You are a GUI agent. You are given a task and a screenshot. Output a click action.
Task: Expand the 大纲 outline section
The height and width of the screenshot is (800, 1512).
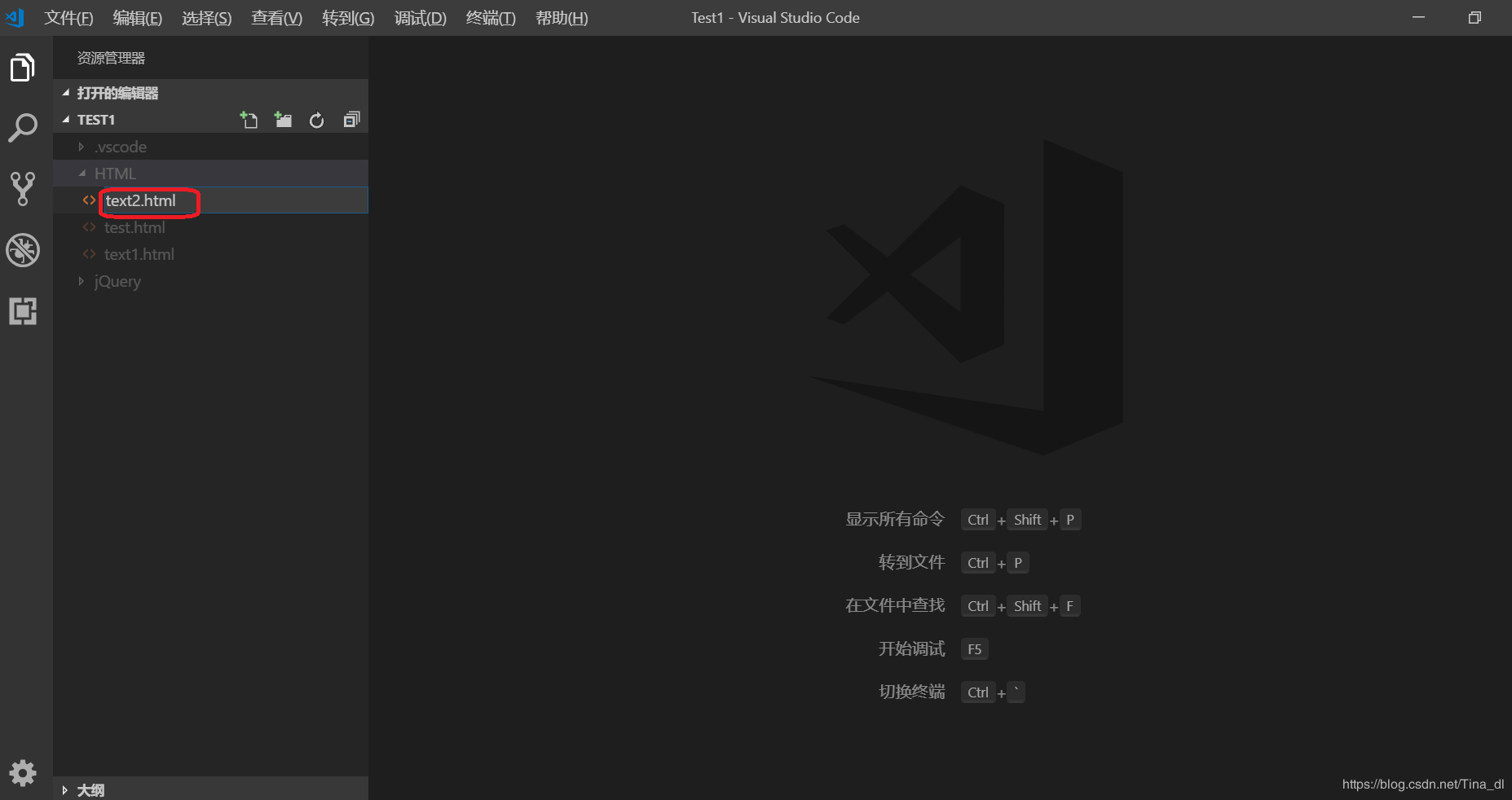[90, 790]
